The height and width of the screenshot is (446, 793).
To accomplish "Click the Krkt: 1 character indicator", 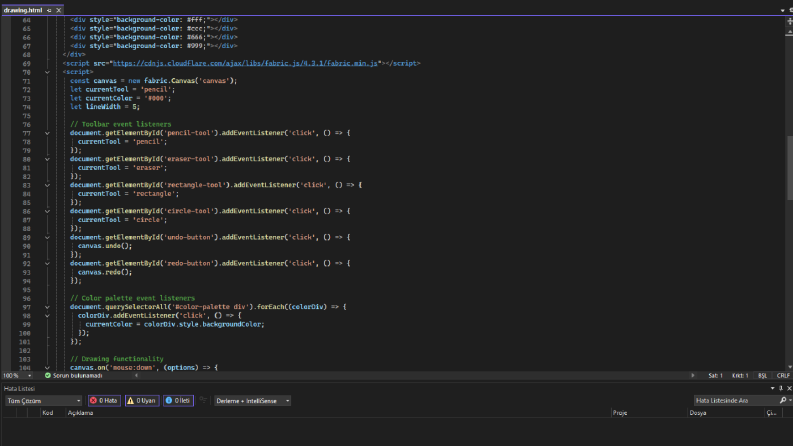I will pyautogui.click(x=740, y=376).
